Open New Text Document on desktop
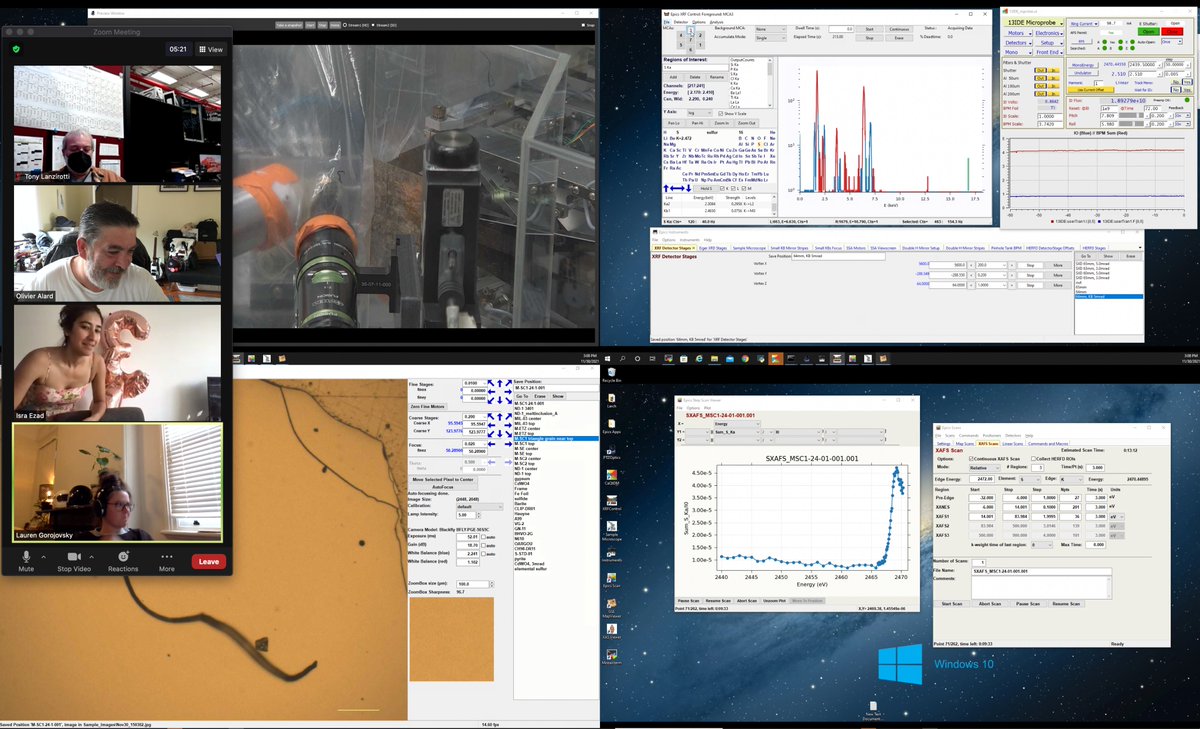 (x=874, y=710)
